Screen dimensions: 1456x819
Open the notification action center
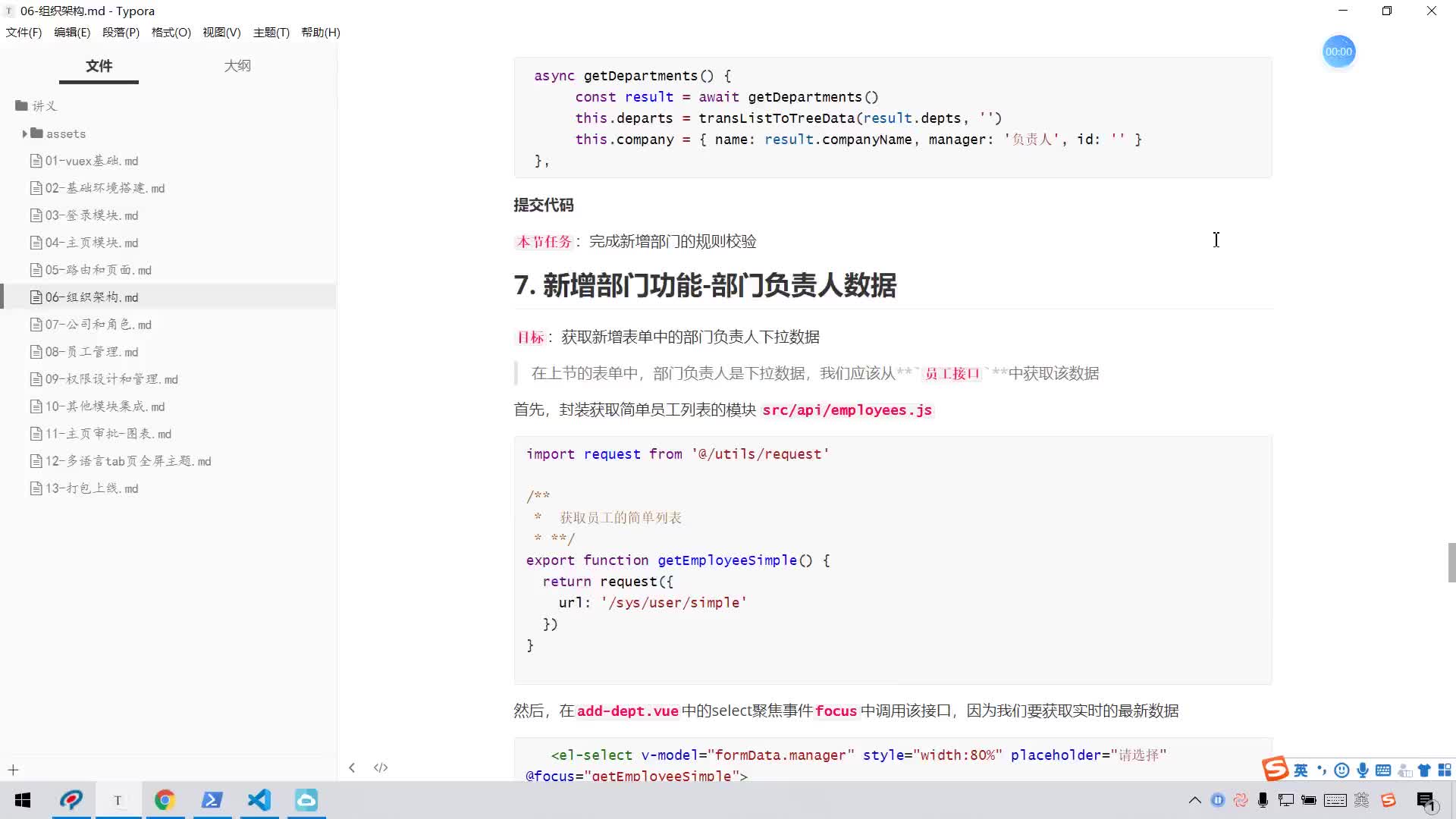click(x=1426, y=801)
